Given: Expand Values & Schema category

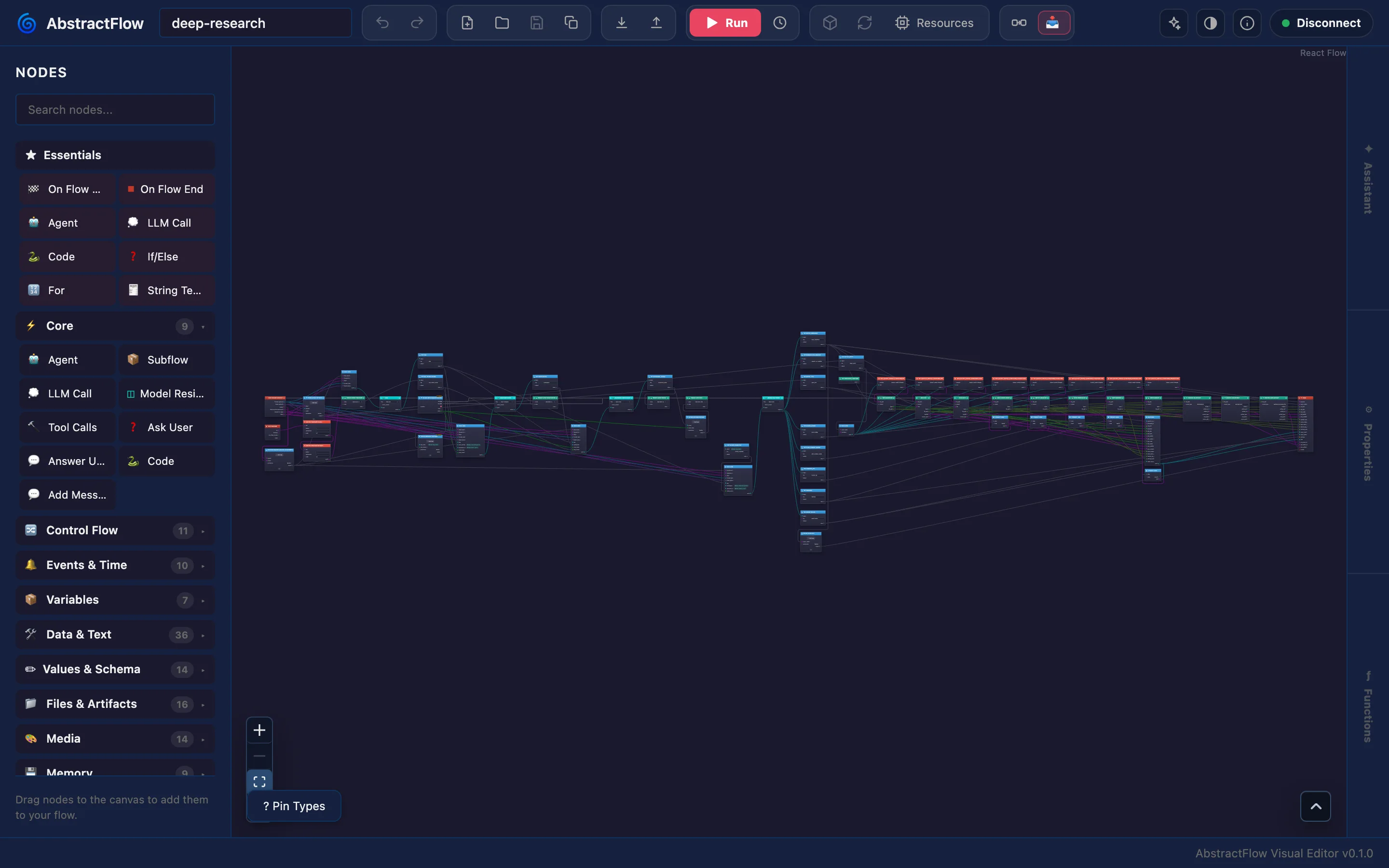Looking at the screenshot, I should [115, 669].
